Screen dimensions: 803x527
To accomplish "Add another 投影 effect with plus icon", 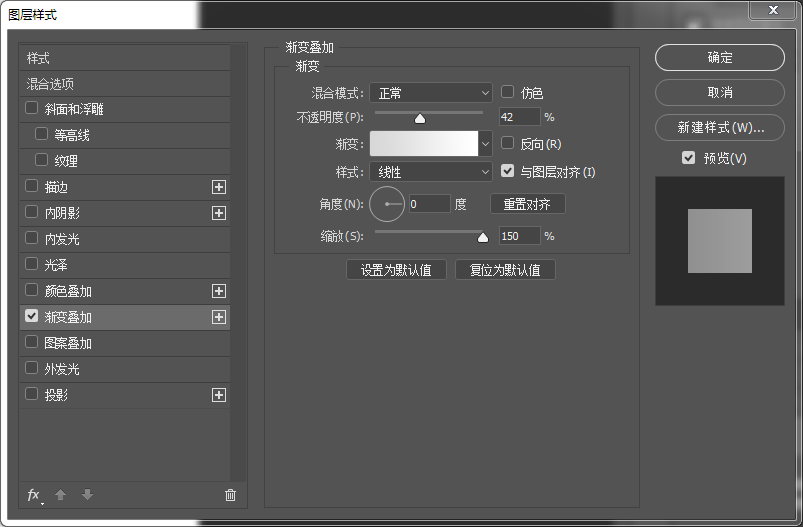I will pyautogui.click(x=219, y=395).
